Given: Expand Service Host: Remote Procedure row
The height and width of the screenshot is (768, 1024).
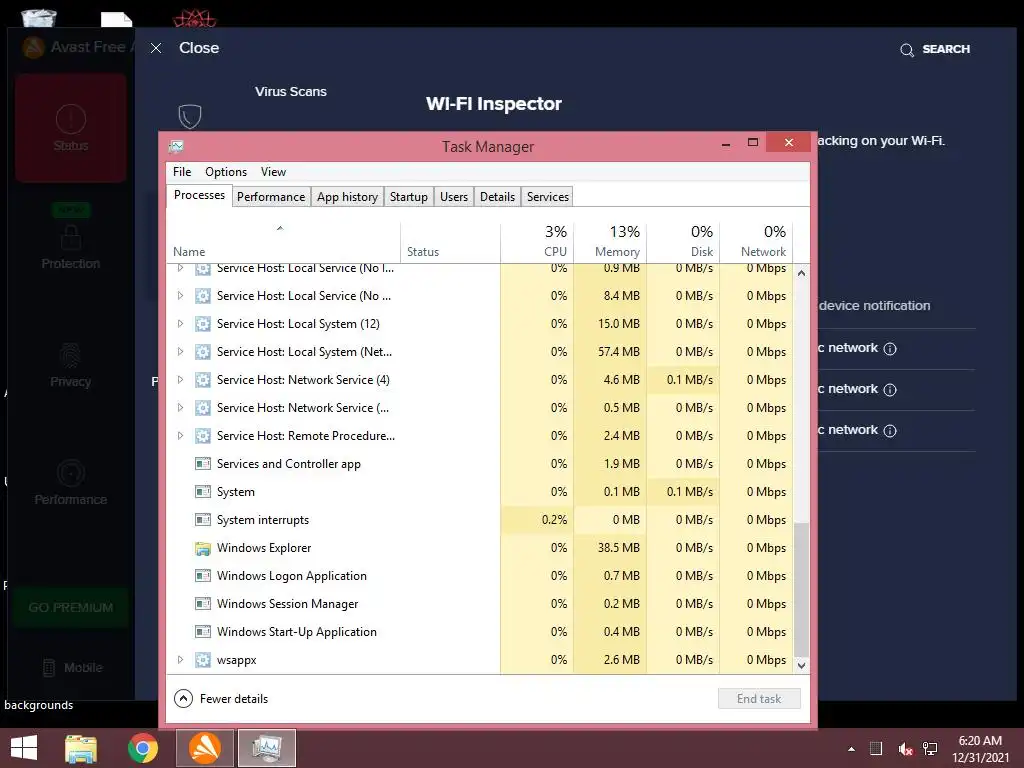Looking at the screenshot, I should (180, 436).
